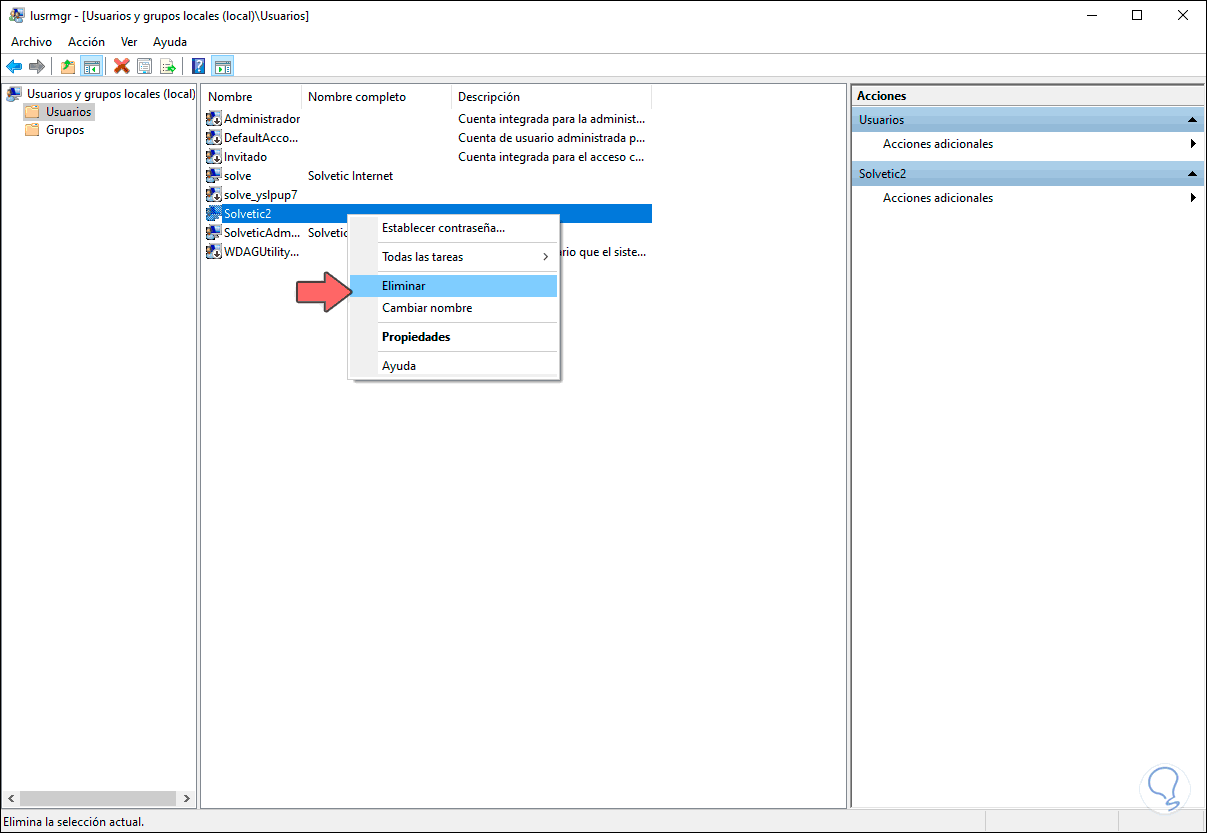This screenshot has width=1207, height=833.
Task: Click the Administrador user icon
Action: (213, 119)
